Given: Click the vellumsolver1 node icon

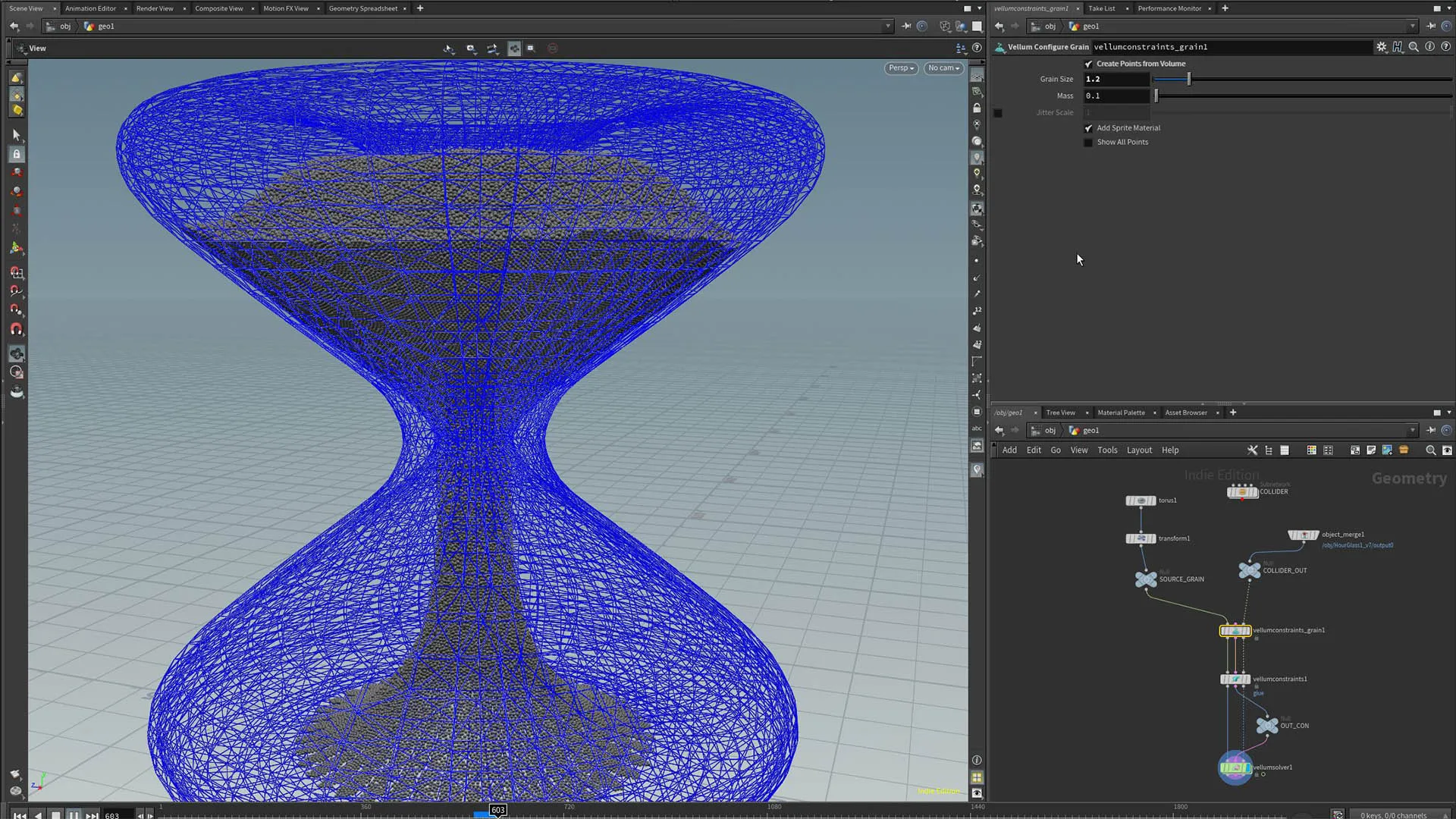Looking at the screenshot, I should [x=1235, y=767].
